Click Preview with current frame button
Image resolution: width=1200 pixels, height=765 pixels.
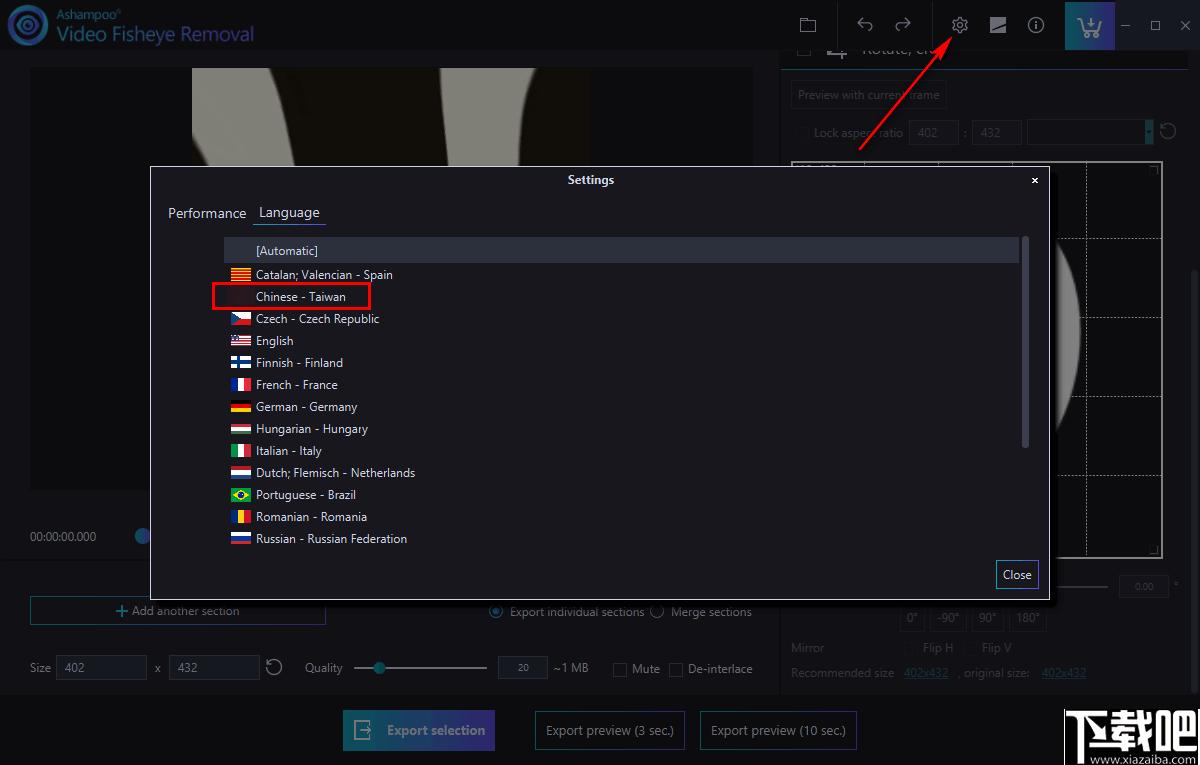pos(869,95)
